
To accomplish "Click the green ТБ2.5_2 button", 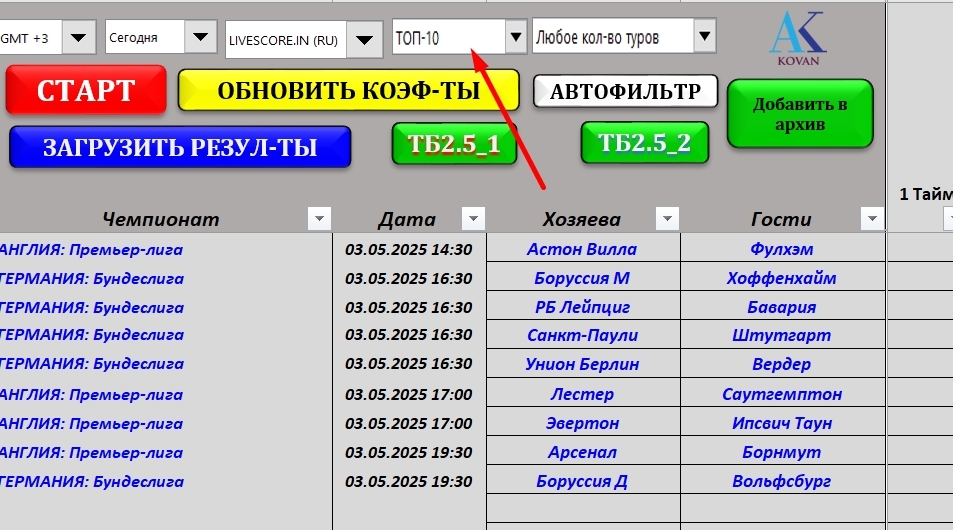I will click(644, 143).
